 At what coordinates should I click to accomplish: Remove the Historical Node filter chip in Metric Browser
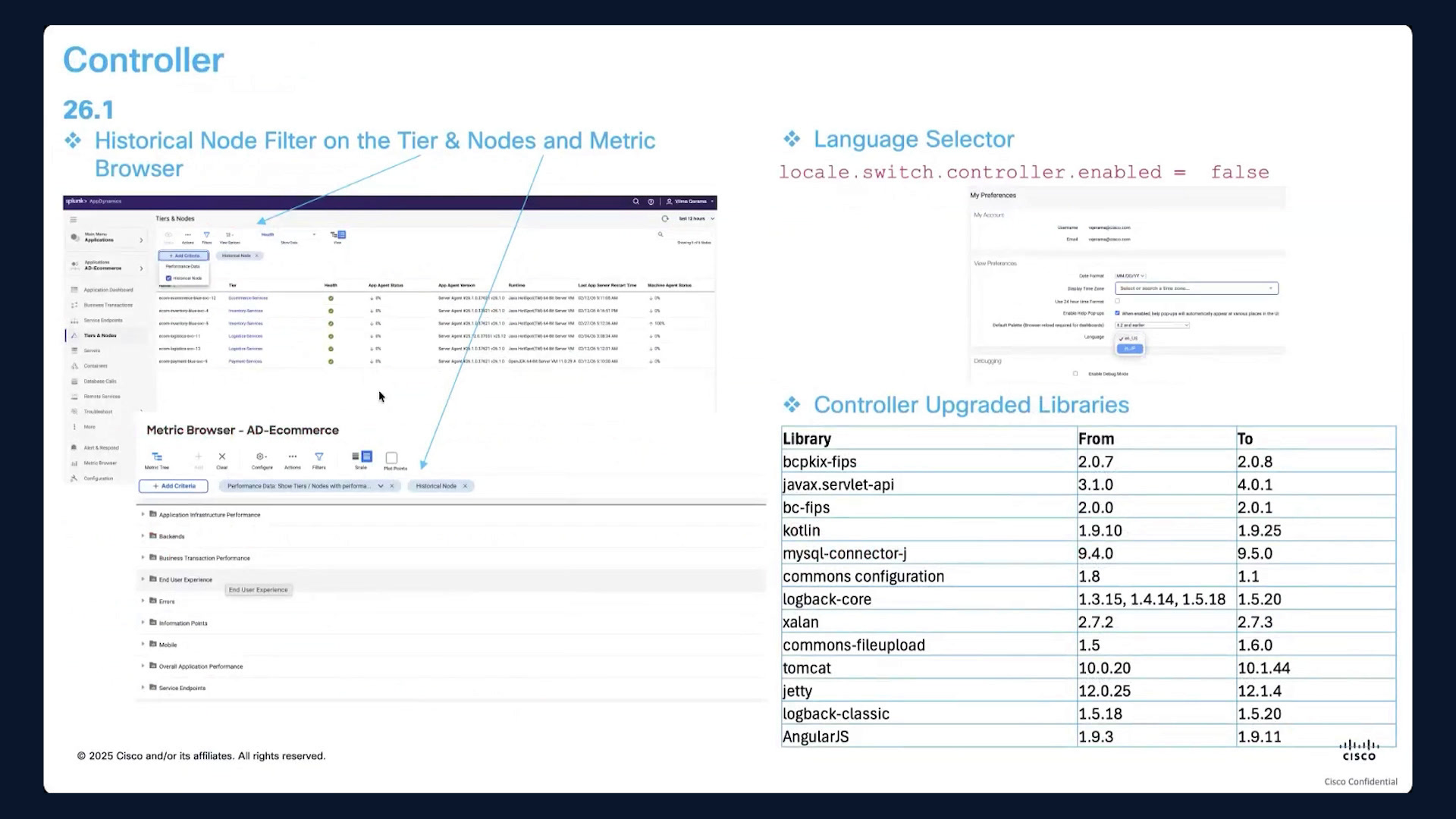pyautogui.click(x=465, y=486)
